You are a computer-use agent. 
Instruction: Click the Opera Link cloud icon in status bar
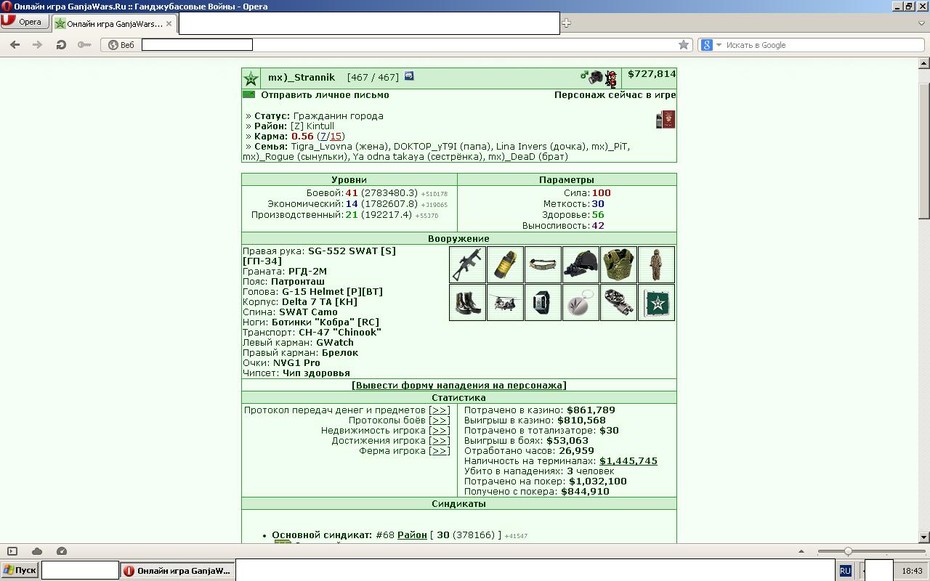[x=37, y=551]
